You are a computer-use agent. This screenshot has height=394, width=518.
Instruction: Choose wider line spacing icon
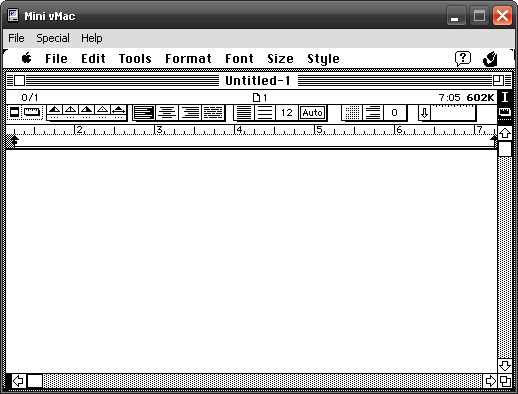(x=265, y=113)
